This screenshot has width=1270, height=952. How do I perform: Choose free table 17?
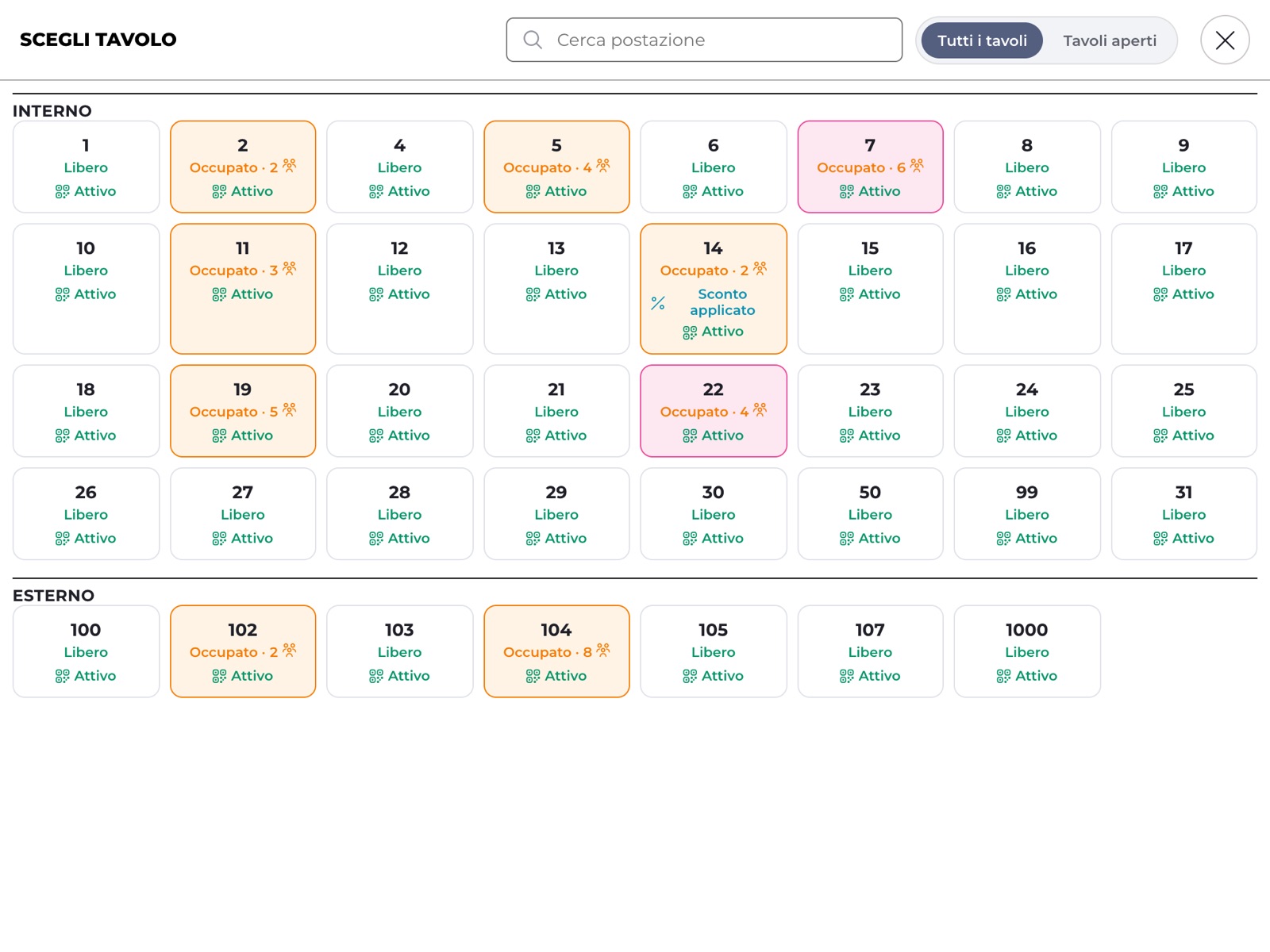(x=1183, y=289)
